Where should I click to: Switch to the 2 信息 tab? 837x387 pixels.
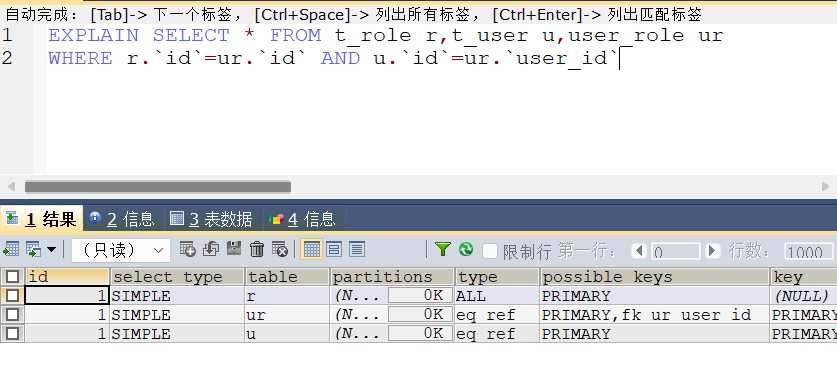(123, 219)
